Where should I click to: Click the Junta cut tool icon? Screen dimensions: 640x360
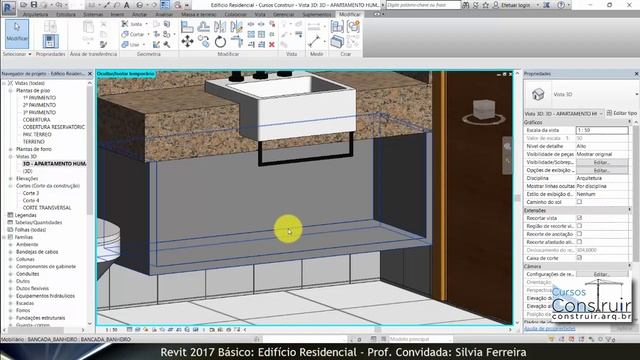(x=125, y=24)
